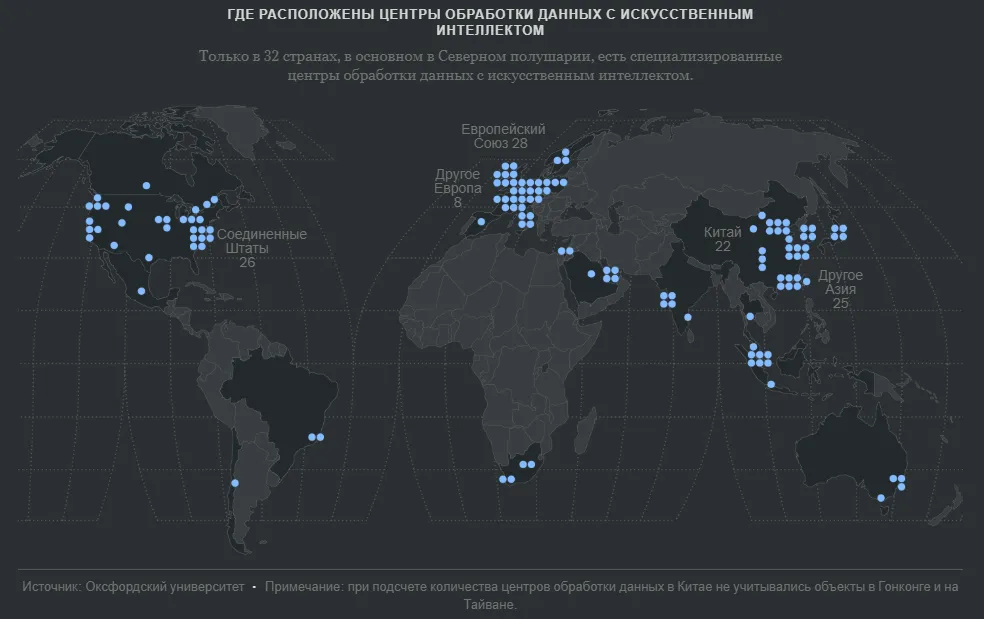This screenshot has height=619, width=984.
Task: Click the four-dot cluster in western India
Action: click(668, 300)
